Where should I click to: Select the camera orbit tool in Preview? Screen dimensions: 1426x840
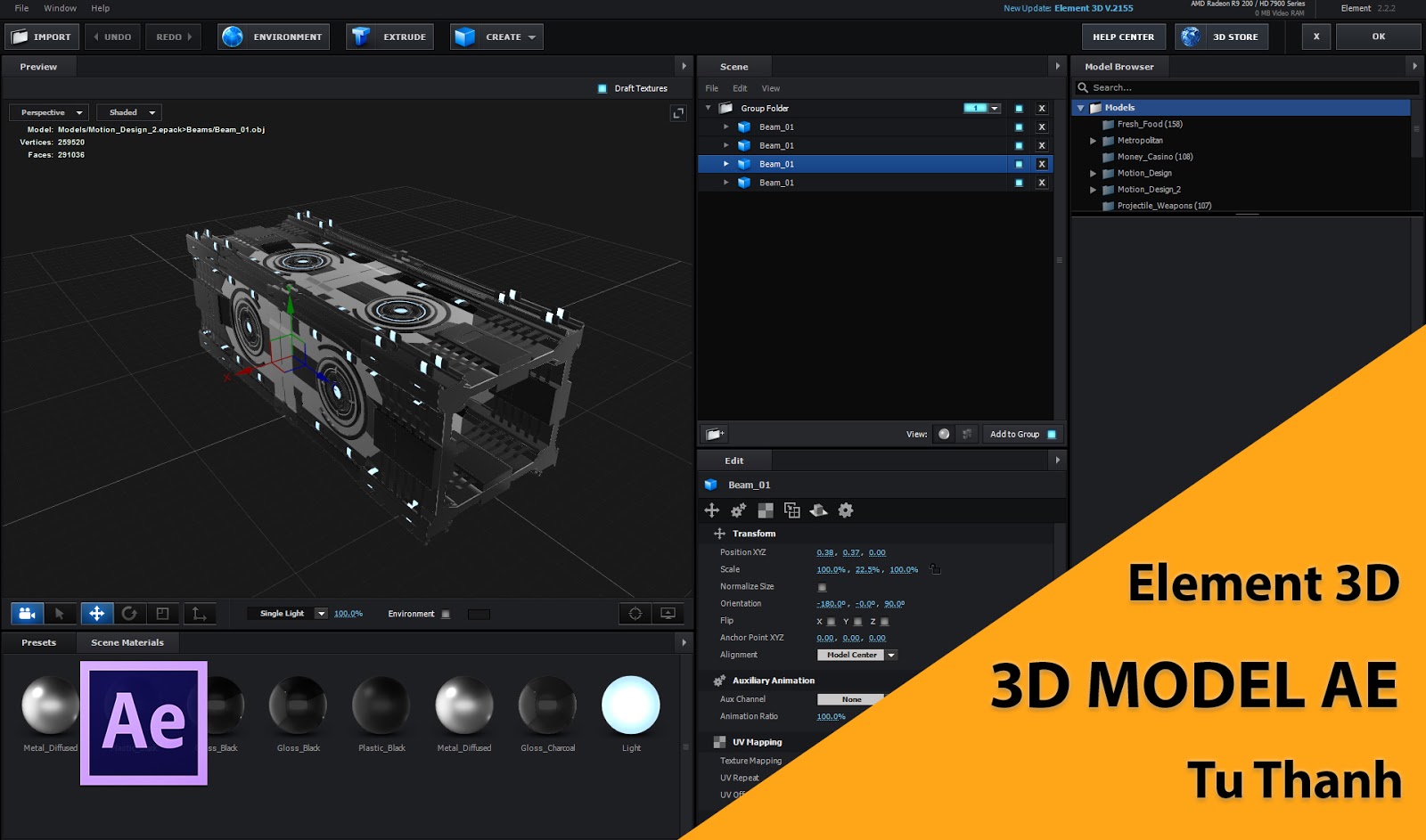(27, 614)
